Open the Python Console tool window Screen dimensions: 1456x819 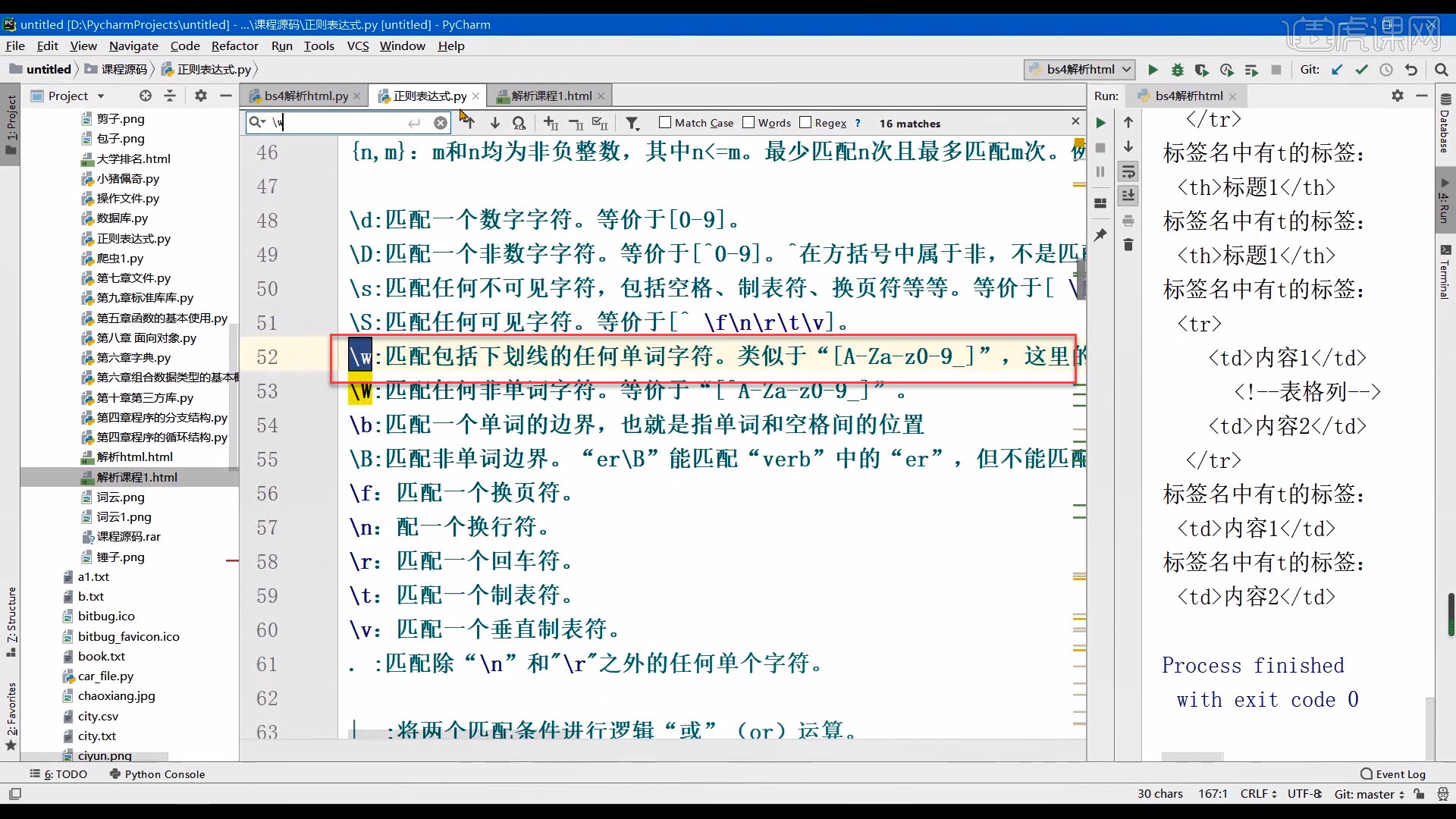point(157,774)
